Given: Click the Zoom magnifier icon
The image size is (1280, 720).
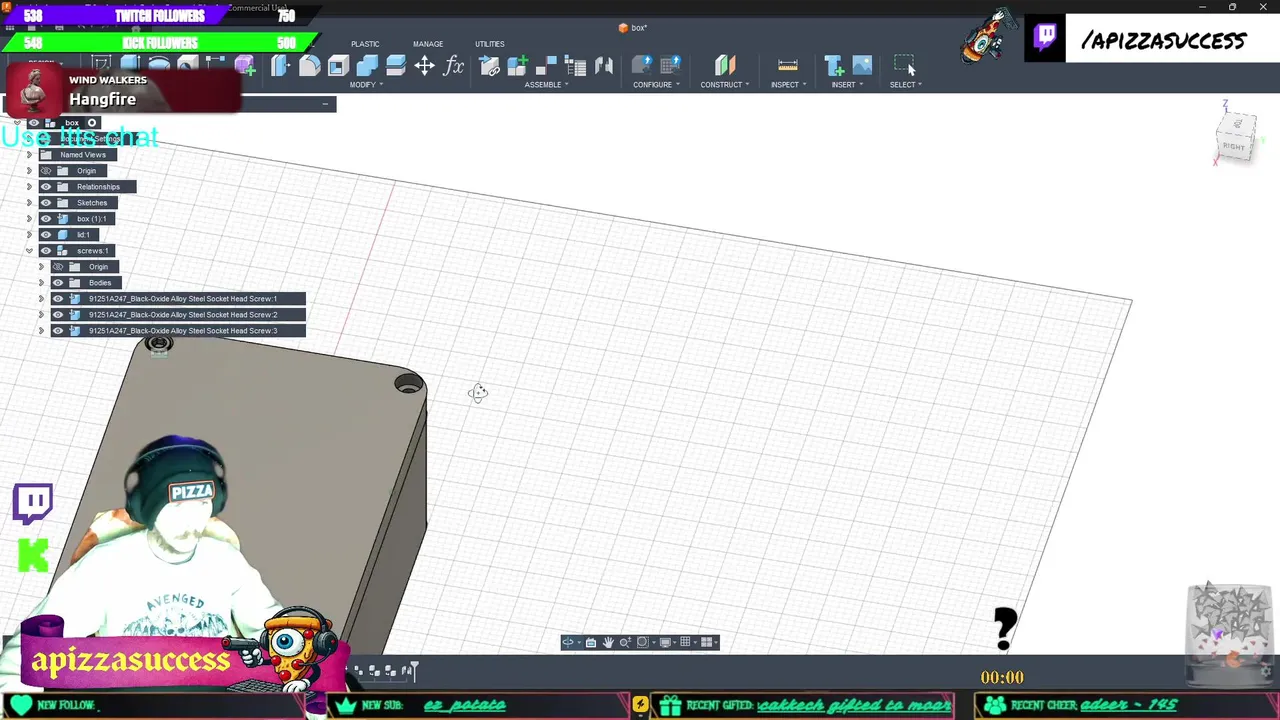Looking at the screenshot, I should pyautogui.click(x=625, y=642).
